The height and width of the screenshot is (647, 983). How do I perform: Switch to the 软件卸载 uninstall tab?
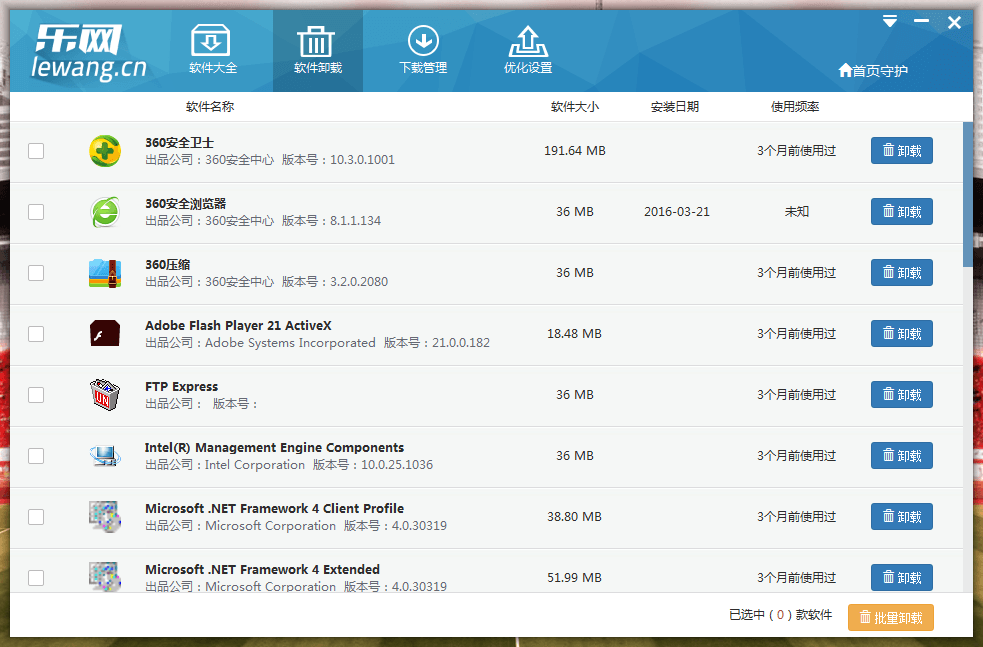[318, 51]
